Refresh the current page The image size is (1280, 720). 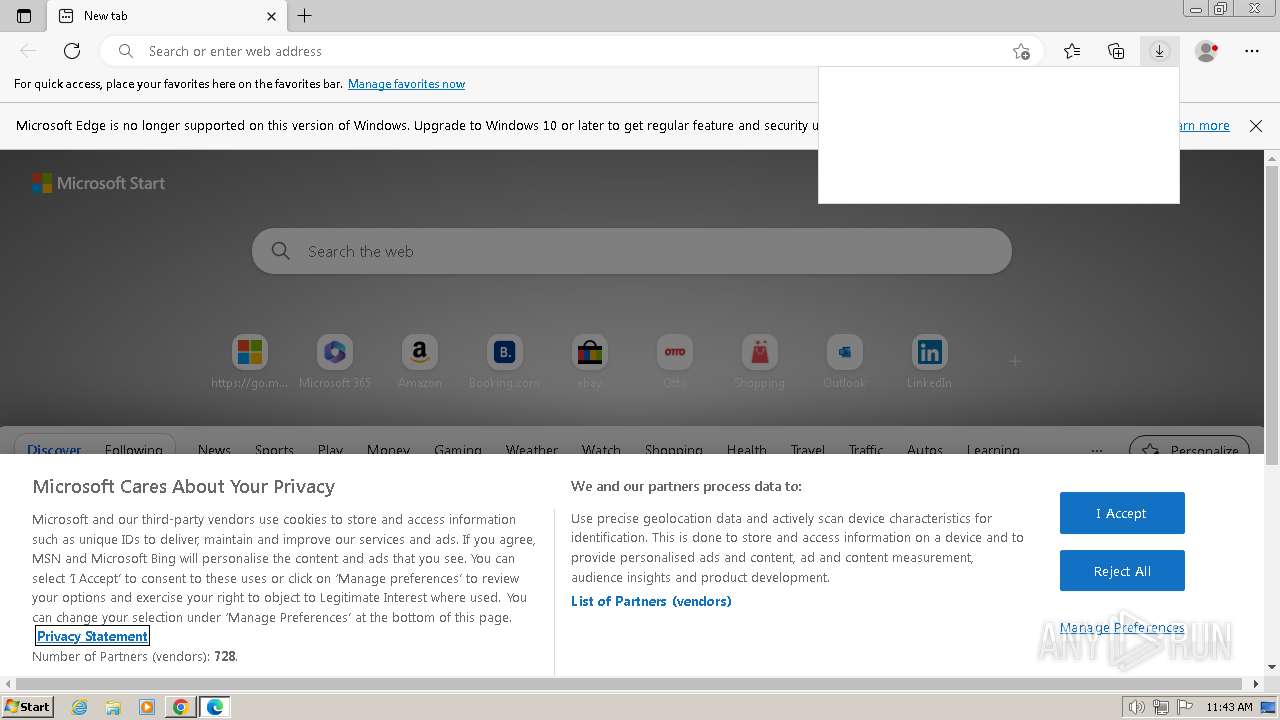tap(72, 51)
